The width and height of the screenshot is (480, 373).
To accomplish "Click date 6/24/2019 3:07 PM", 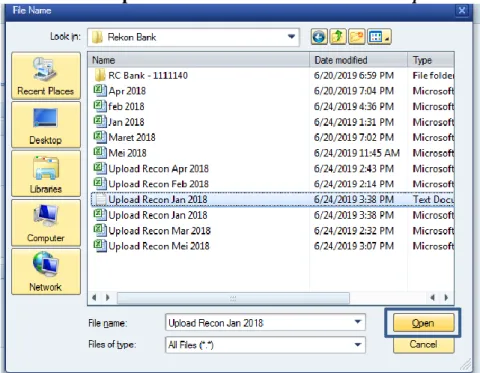I will (x=354, y=246).
